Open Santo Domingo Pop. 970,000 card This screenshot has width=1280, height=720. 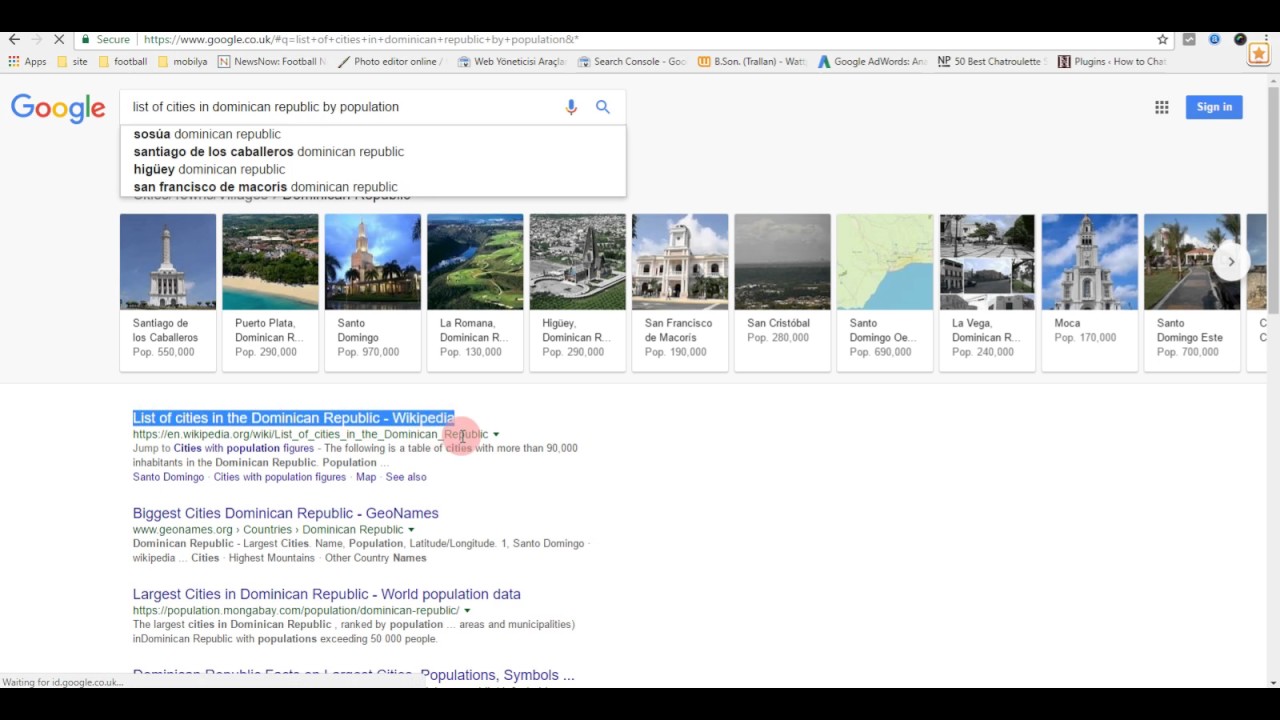click(x=373, y=292)
